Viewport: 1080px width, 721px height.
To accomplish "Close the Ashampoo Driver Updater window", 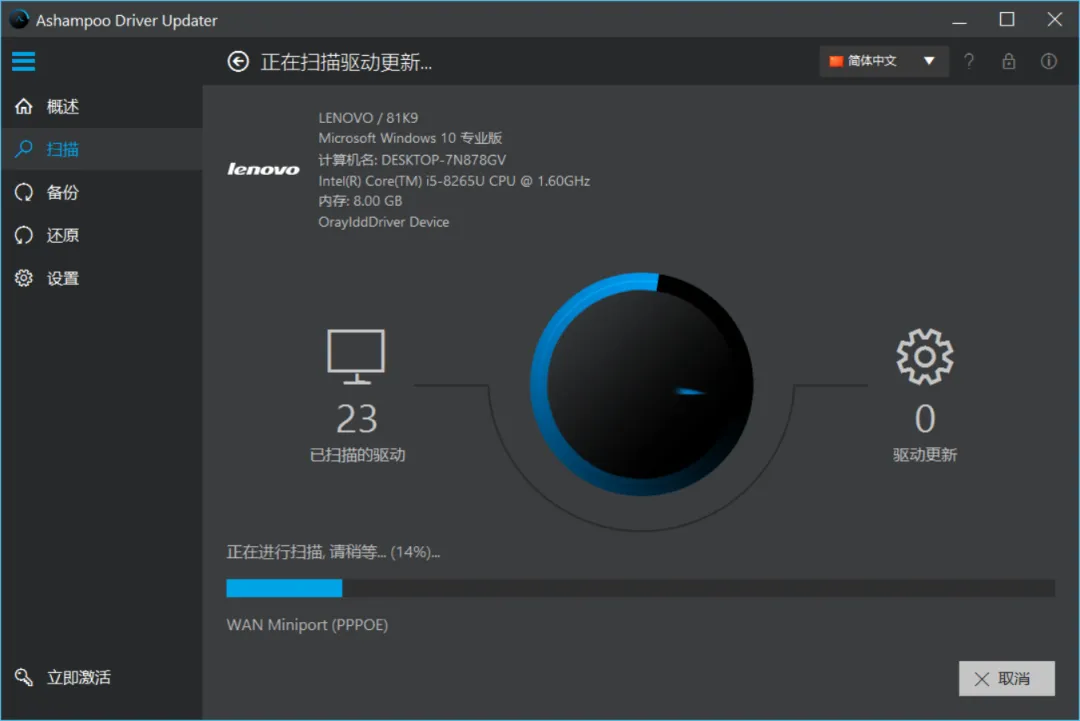I will (1055, 19).
